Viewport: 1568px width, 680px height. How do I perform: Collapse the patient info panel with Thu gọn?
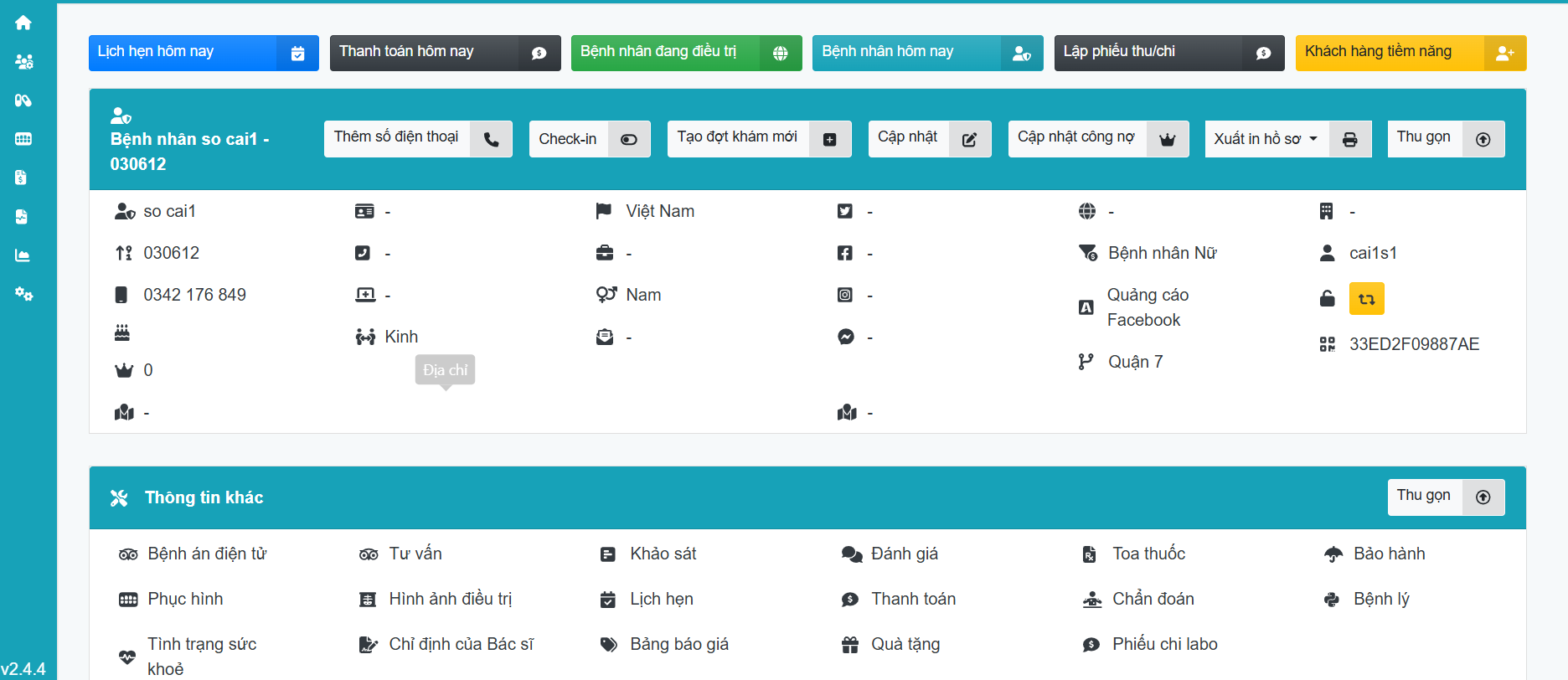1445,139
